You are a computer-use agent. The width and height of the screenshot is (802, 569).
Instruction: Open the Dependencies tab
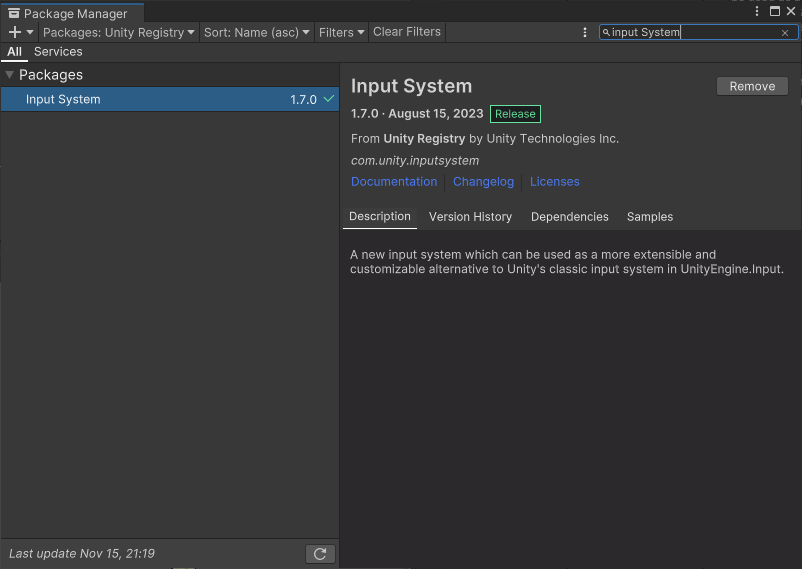(569, 217)
